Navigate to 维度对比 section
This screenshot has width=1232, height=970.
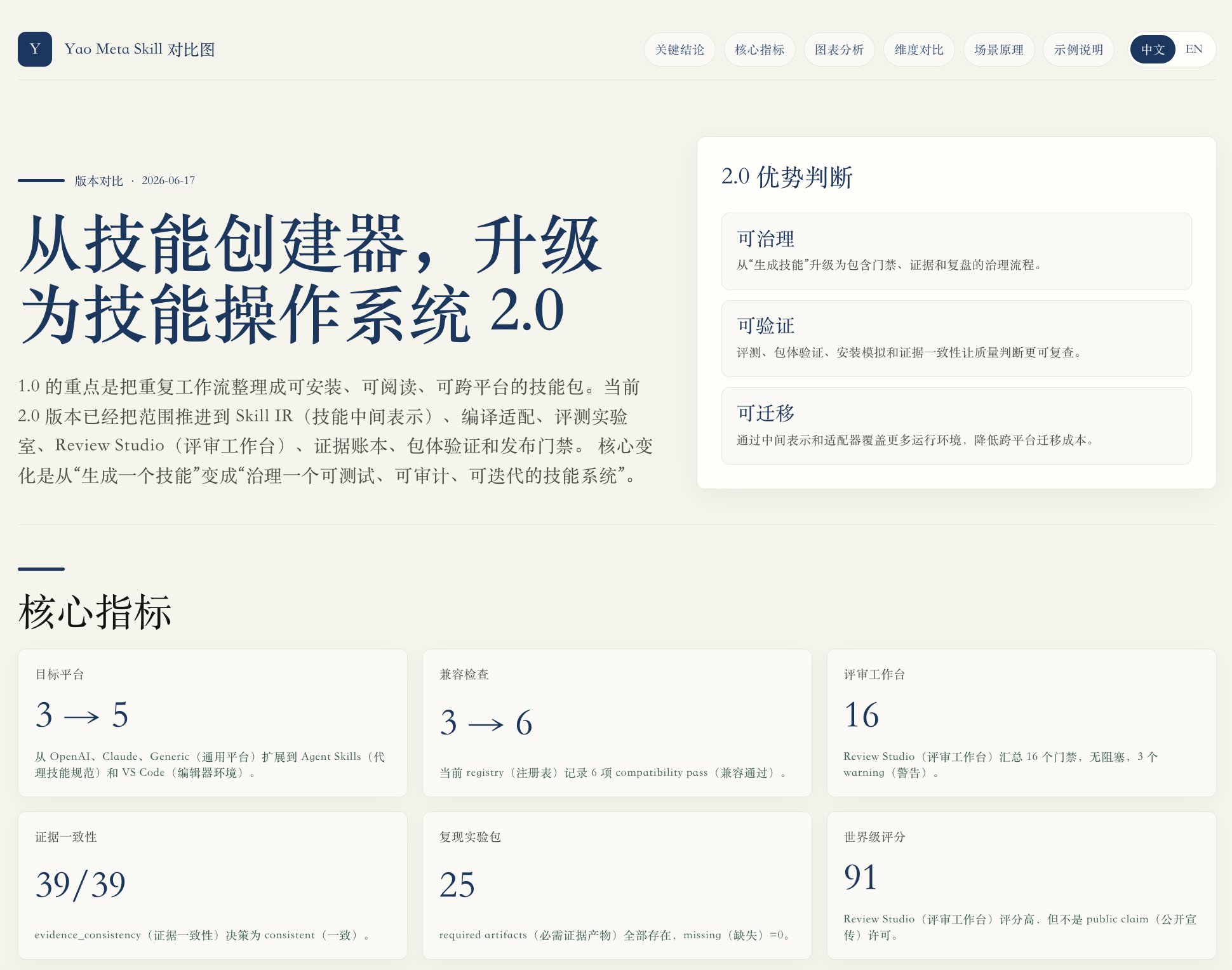point(919,50)
